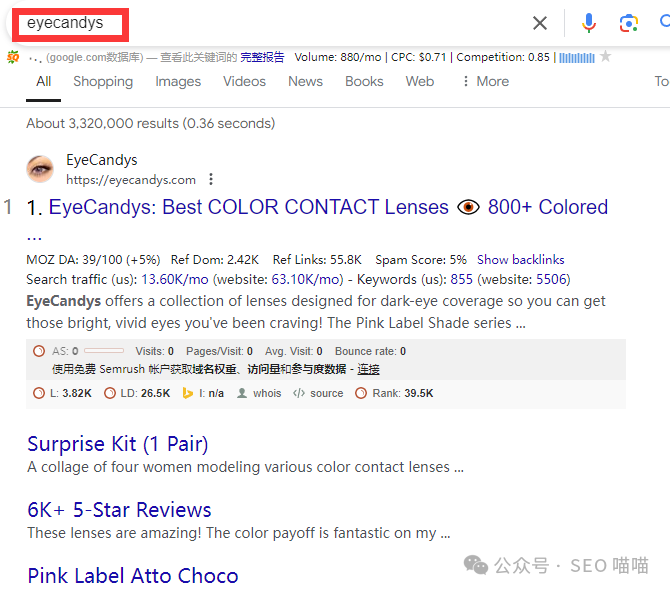Viewport: 670px width, 592px height.
Task: Switch to the Images tab
Action: point(178,81)
